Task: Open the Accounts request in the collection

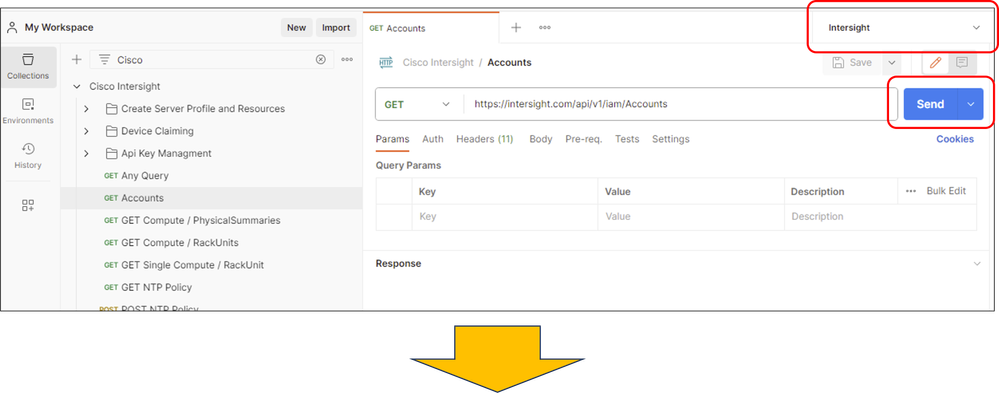Action: pos(212,198)
